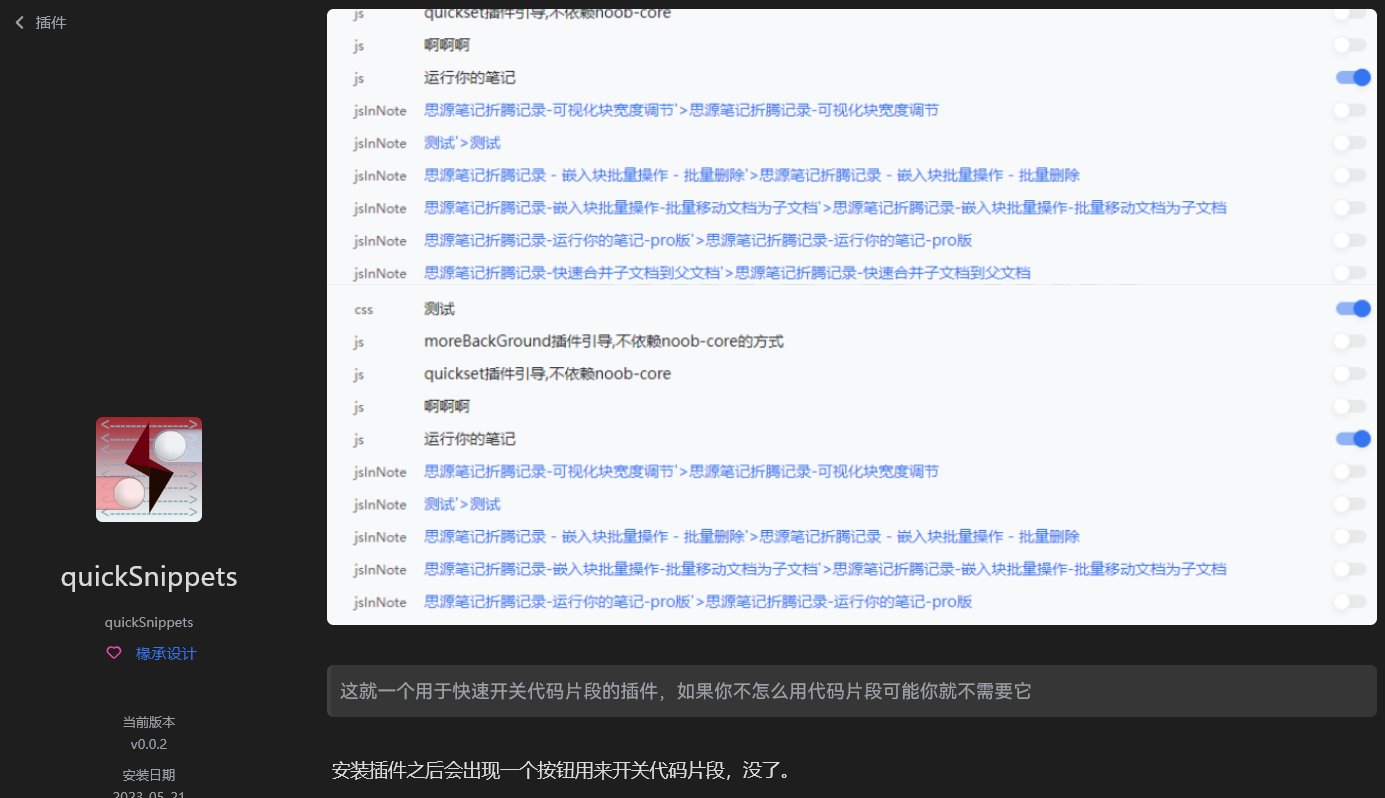Click the back arrow chevron icon
Image resolution: width=1385 pixels, height=798 pixels.
18,22
